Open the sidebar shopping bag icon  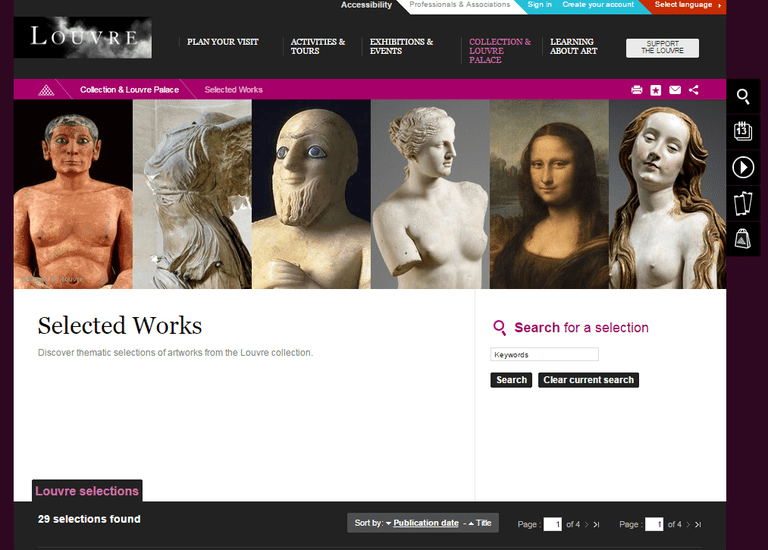tap(743, 239)
